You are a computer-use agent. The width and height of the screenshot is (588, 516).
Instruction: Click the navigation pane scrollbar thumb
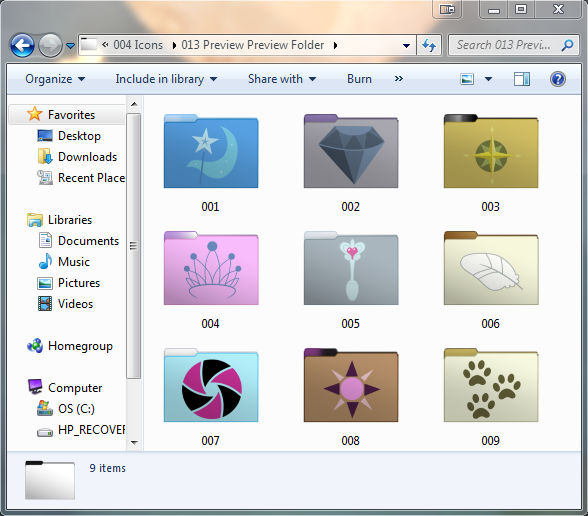click(134, 246)
